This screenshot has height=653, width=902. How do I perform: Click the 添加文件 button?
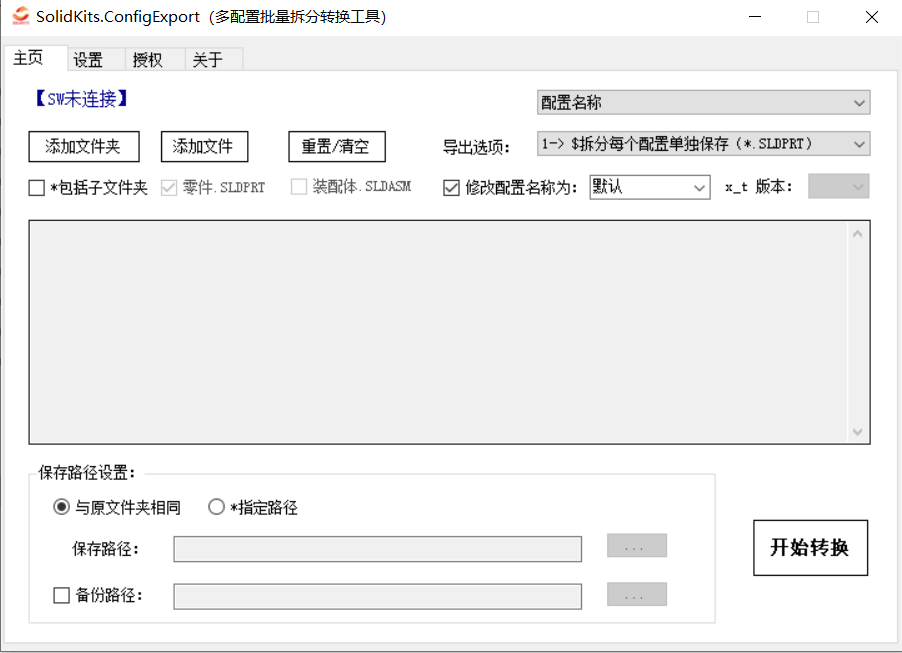click(204, 146)
